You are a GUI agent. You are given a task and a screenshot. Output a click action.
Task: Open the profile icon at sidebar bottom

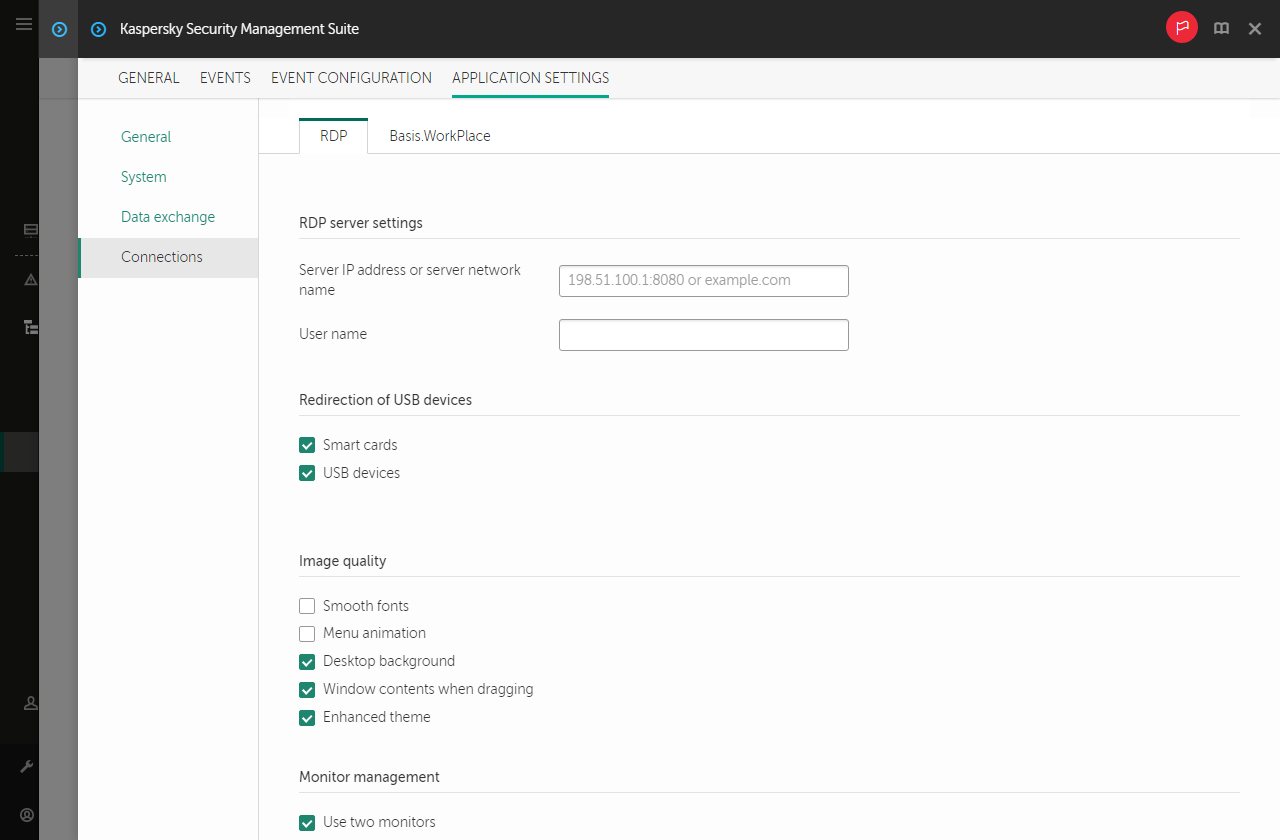coord(29,814)
